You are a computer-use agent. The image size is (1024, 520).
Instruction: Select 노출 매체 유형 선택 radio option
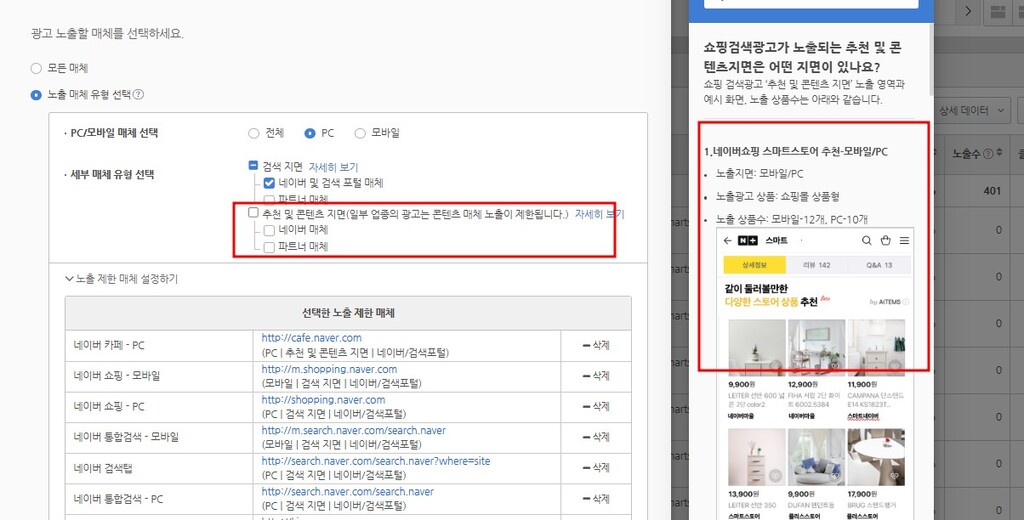click(x=36, y=95)
